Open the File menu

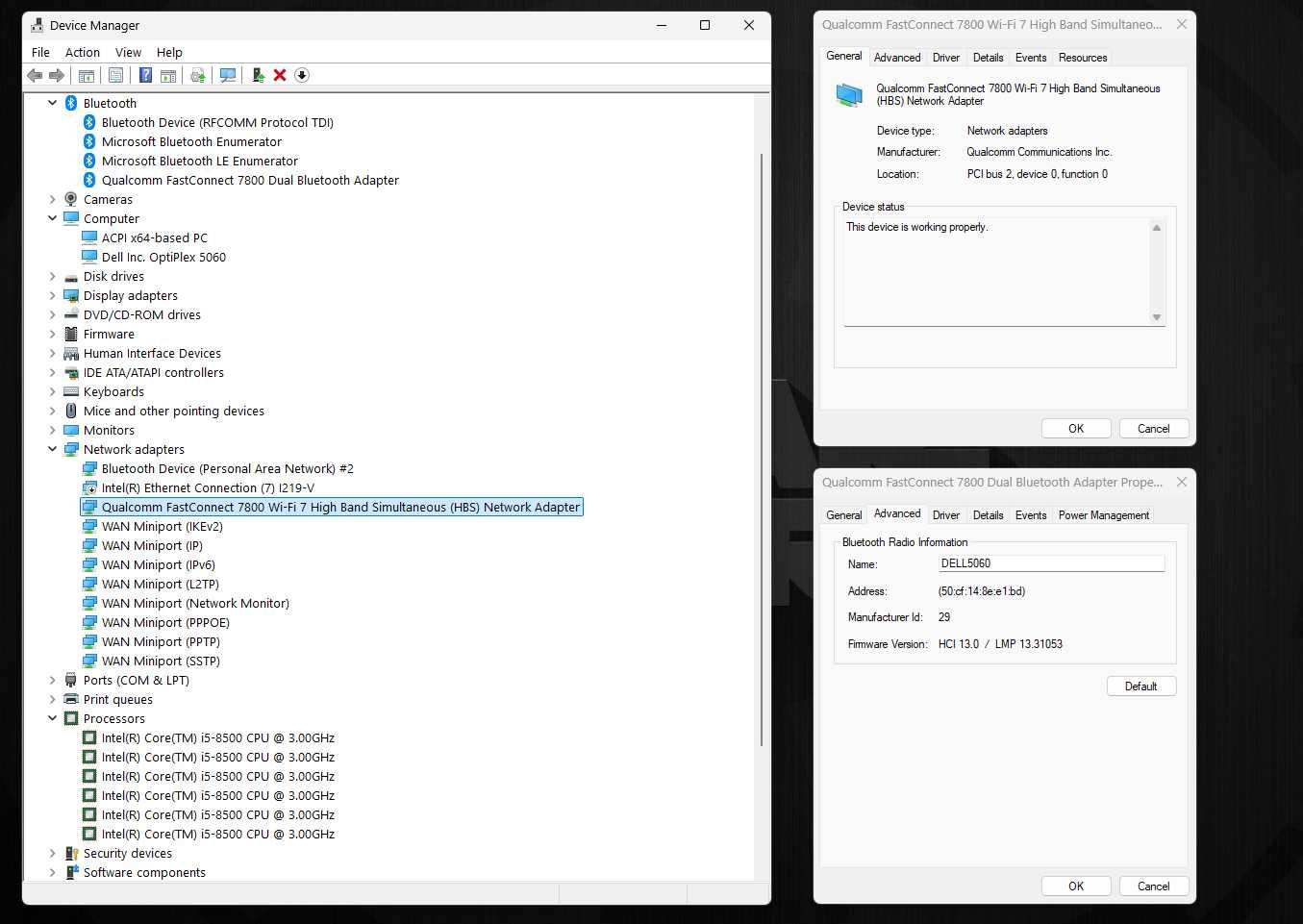click(40, 52)
